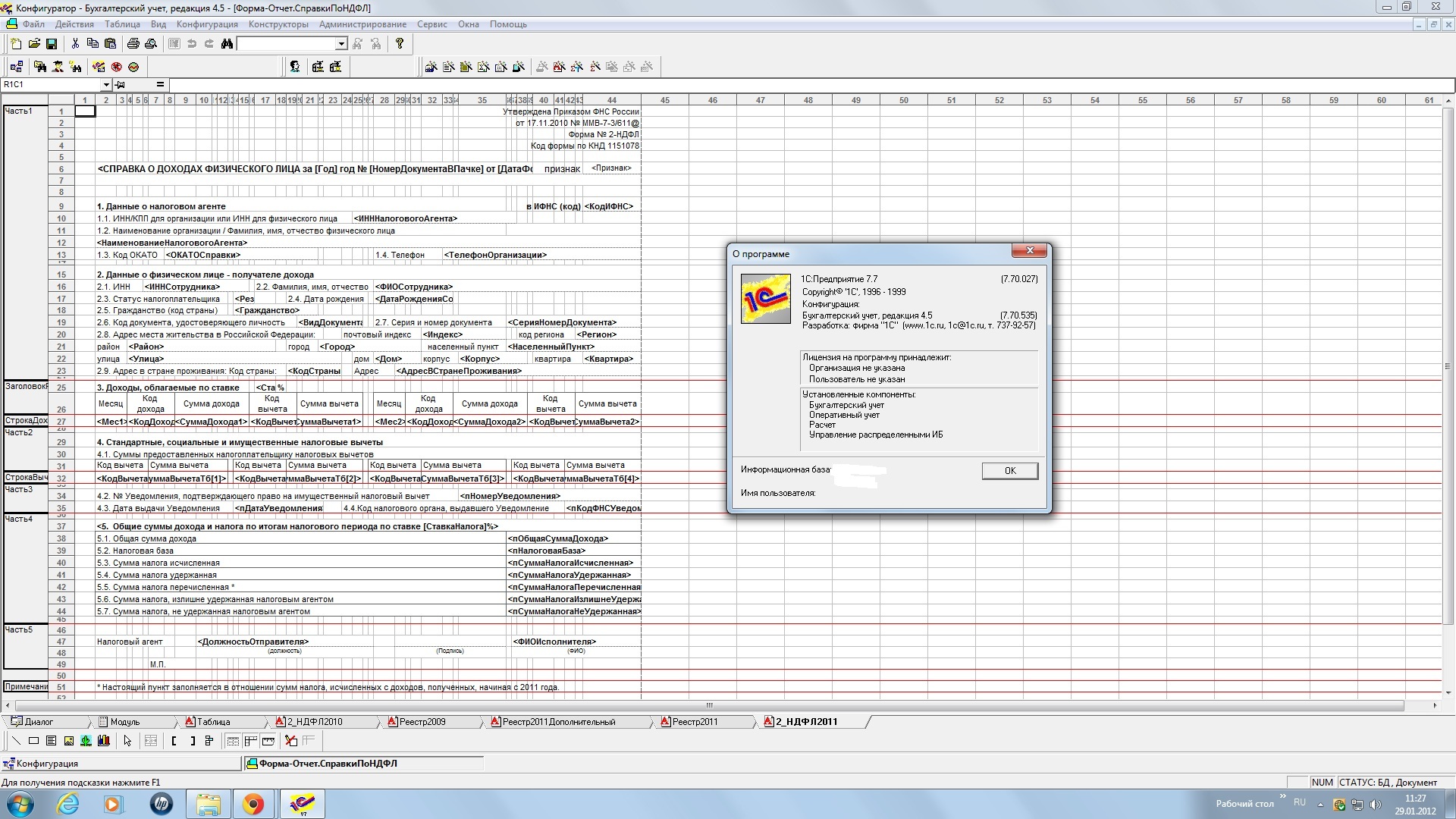Open the Действия menu
The width and height of the screenshot is (1456, 819).
click(74, 24)
